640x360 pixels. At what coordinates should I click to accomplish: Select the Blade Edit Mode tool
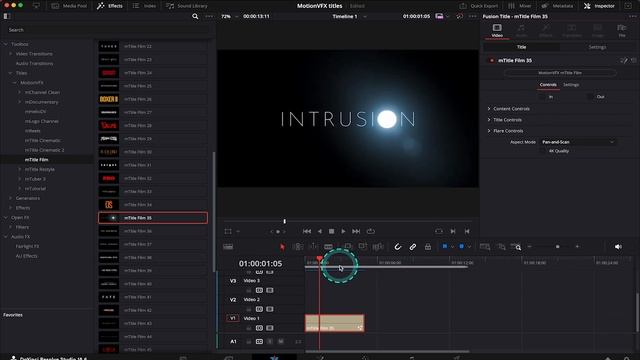(x=328, y=247)
